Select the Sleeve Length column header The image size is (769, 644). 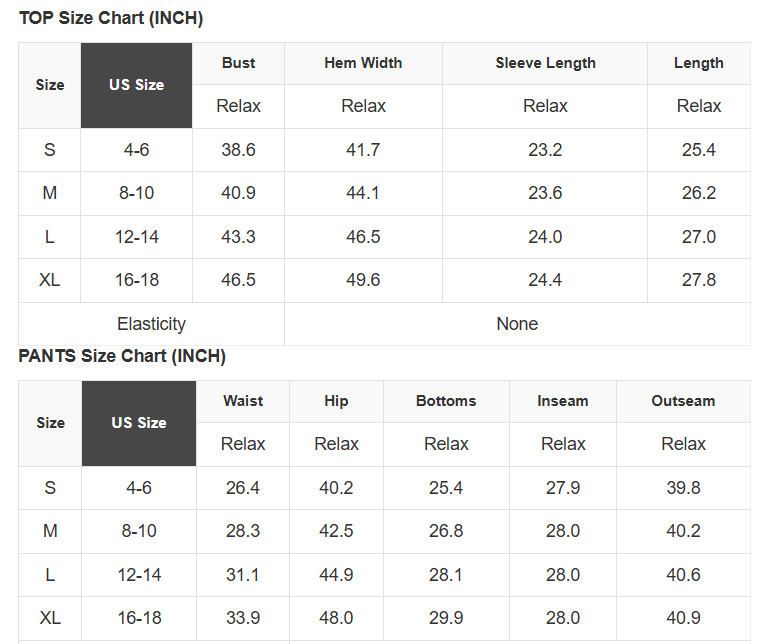pos(545,63)
